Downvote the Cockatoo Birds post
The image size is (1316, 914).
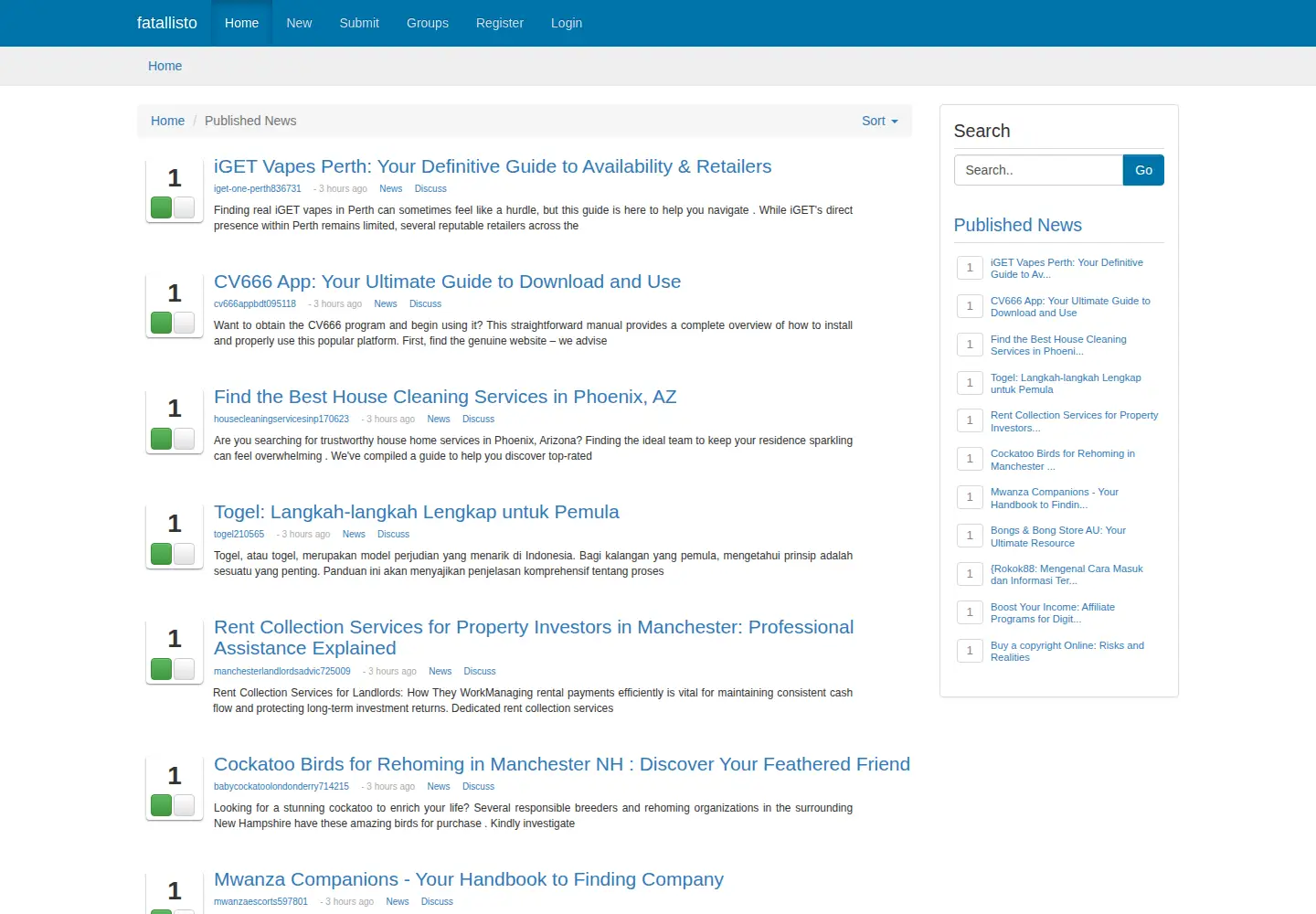184,805
